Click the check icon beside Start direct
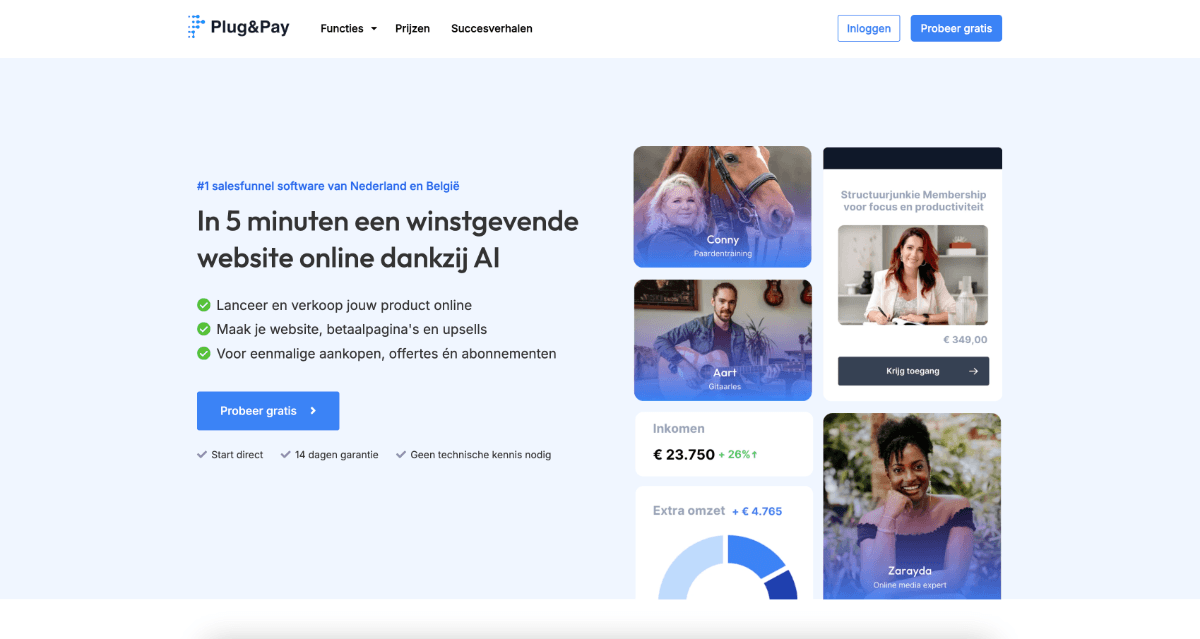The image size is (1200, 639). pyautogui.click(x=202, y=454)
